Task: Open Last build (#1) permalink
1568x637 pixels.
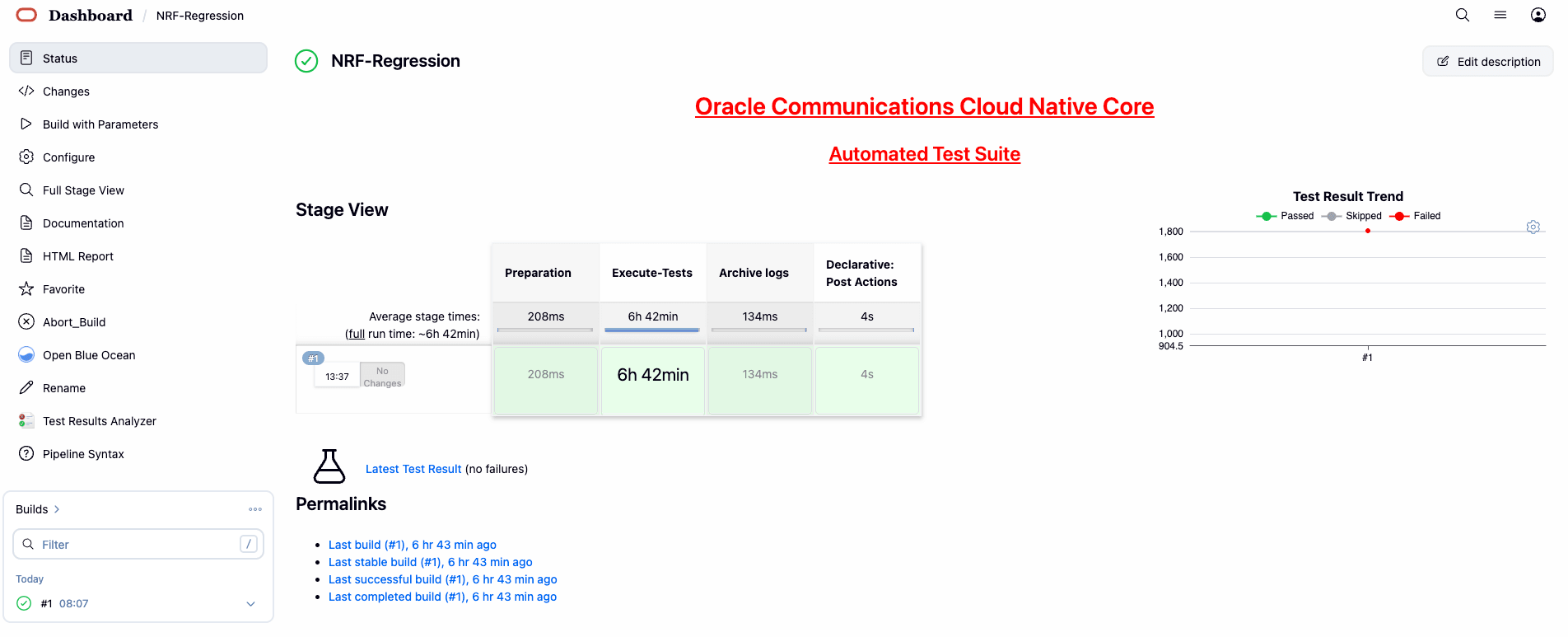Action: pos(413,545)
